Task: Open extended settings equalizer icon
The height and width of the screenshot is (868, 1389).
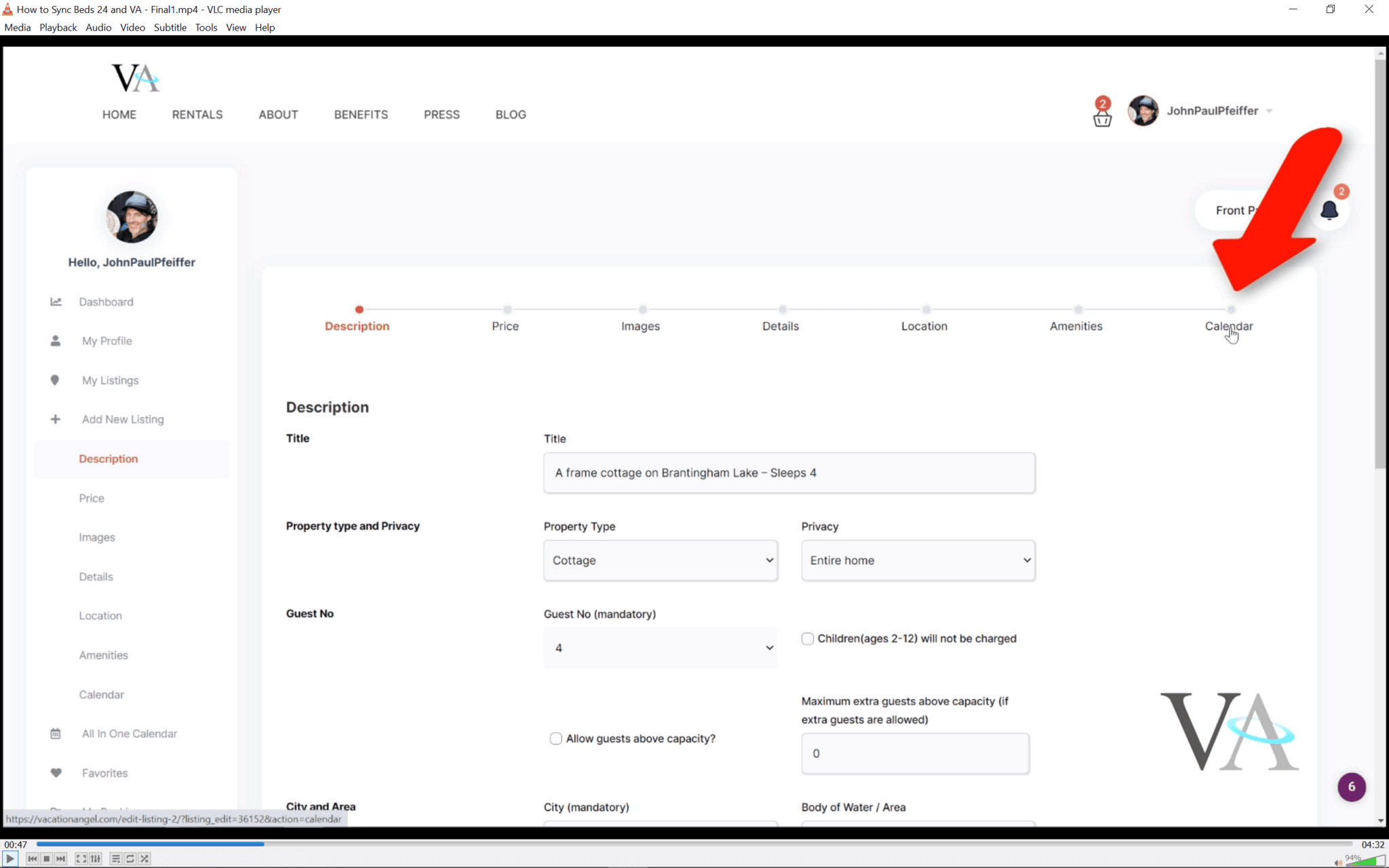Action: (96, 859)
